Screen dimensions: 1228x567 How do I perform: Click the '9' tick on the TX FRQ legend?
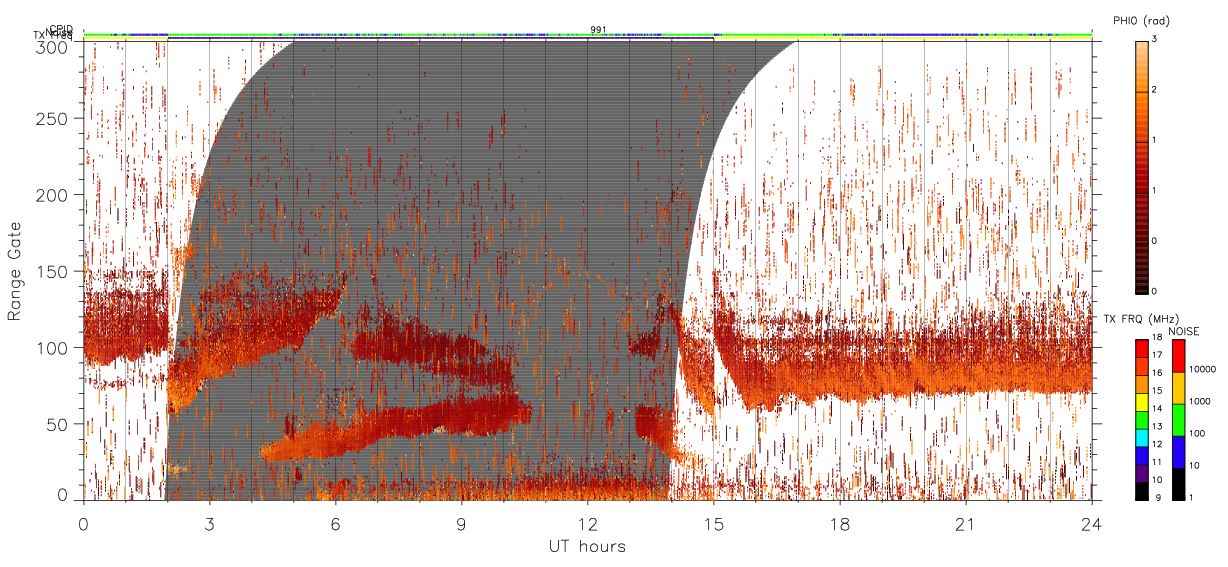[1159, 497]
